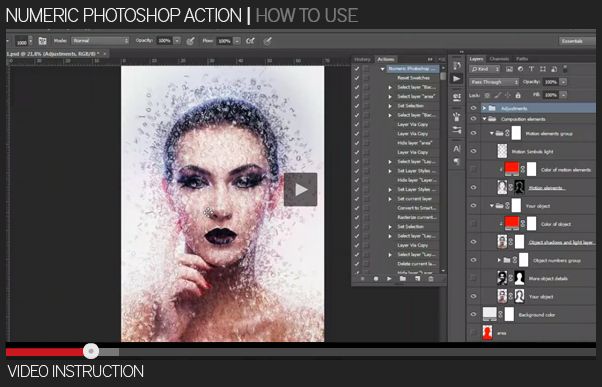Click the create new set folder icon

point(402,279)
